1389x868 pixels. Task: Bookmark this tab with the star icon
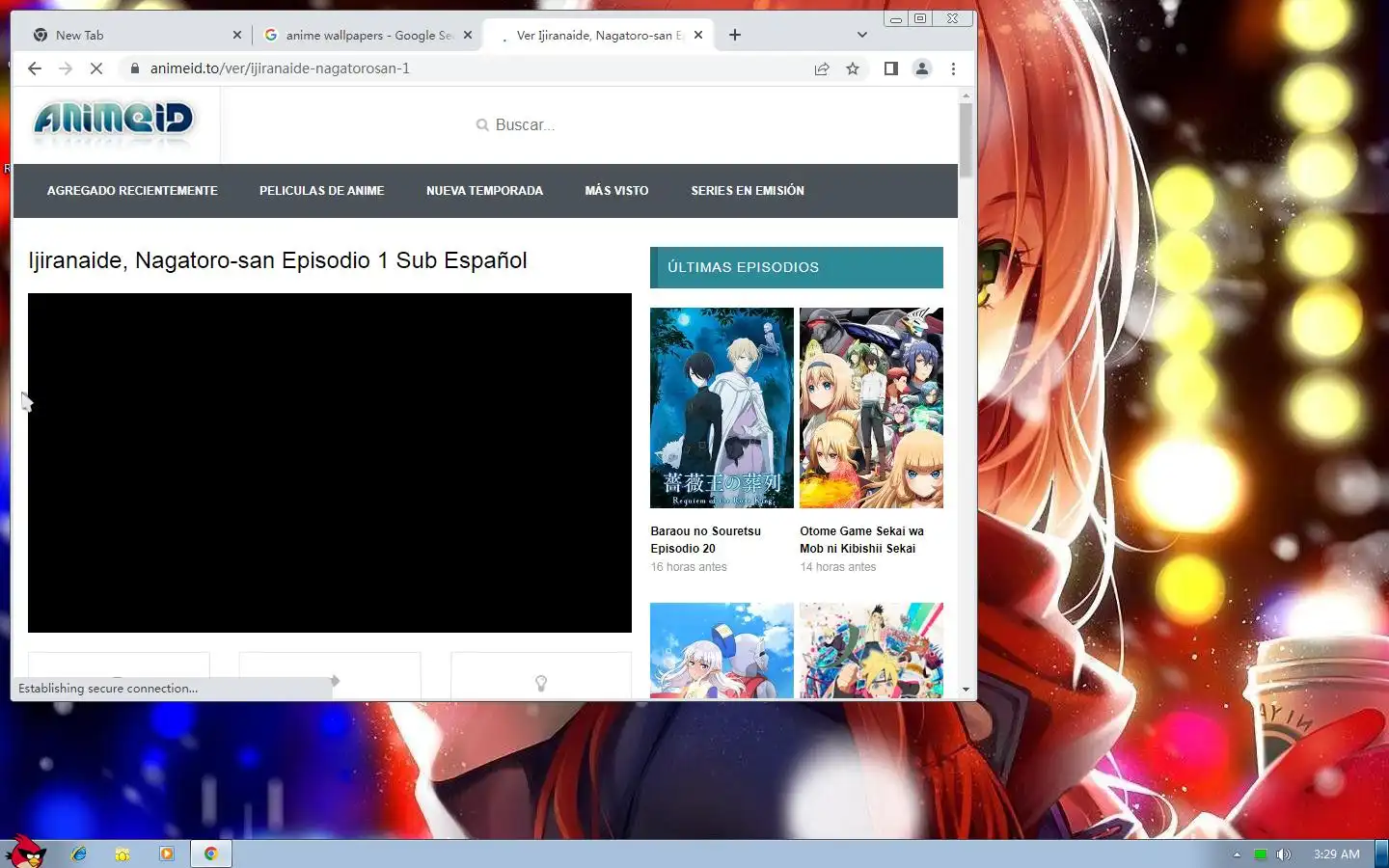coord(853,68)
